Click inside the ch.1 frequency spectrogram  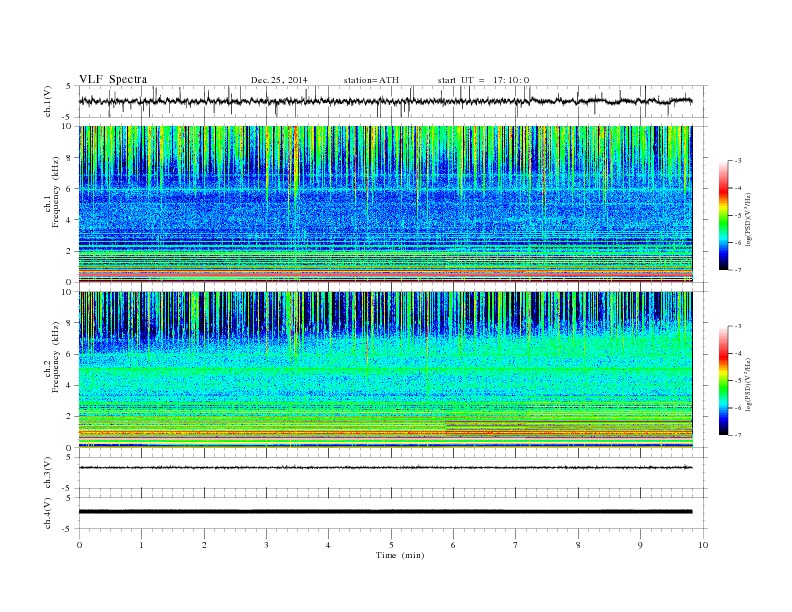(385, 204)
